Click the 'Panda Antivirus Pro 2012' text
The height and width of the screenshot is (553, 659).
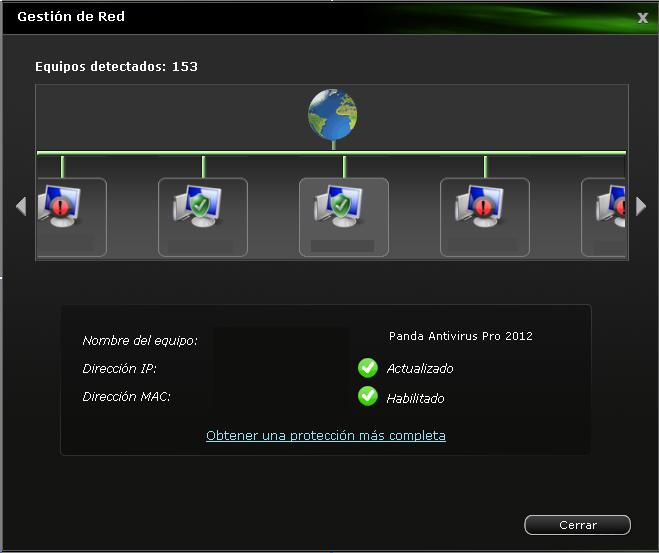tap(461, 336)
